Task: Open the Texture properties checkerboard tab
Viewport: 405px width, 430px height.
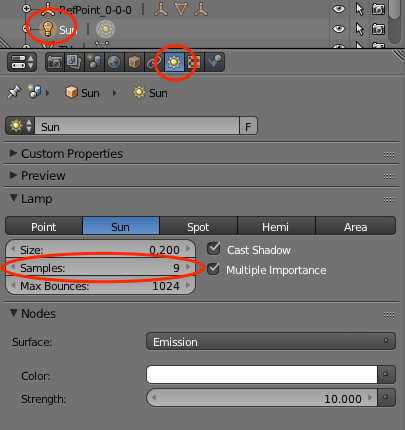Action: click(194, 62)
